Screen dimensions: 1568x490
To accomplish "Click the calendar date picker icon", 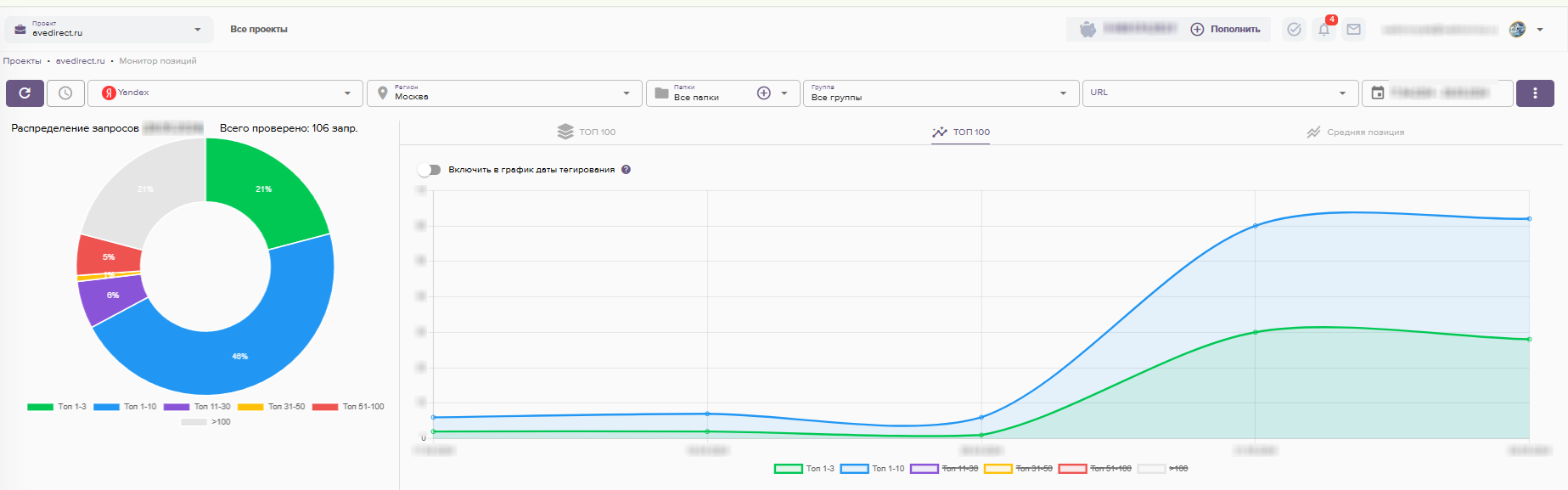I will pos(1378,93).
